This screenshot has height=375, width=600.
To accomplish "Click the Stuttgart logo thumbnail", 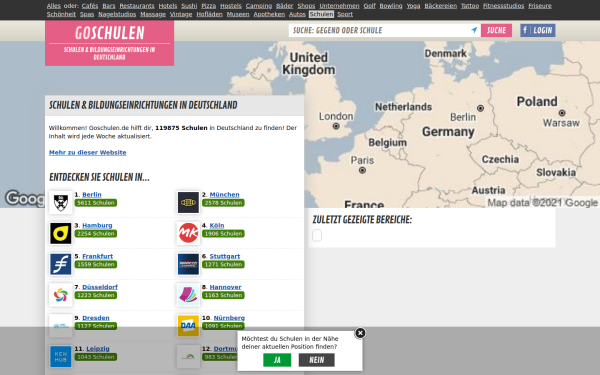I will 188,264.
